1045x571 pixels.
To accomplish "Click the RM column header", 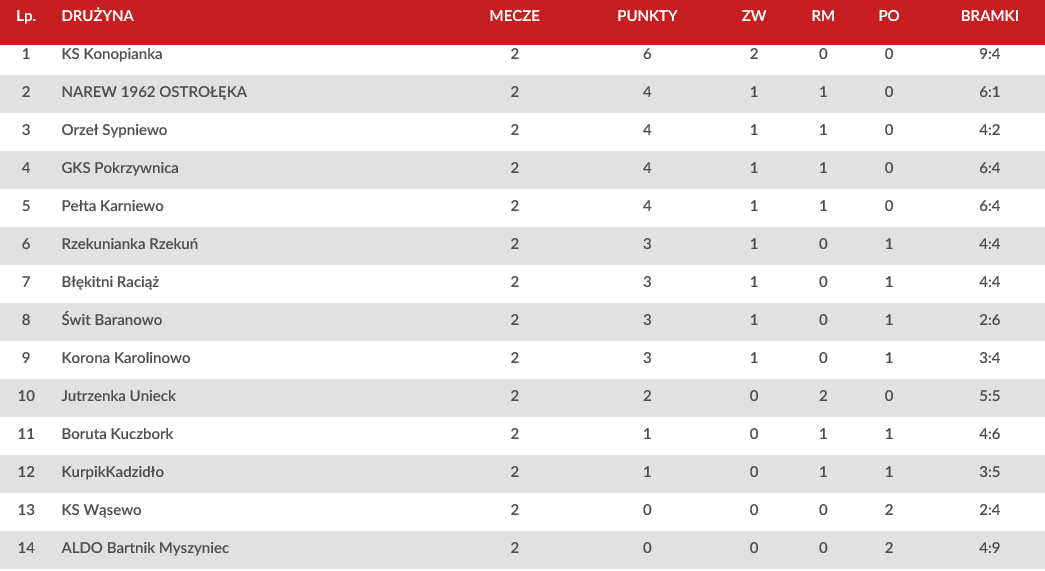I will point(823,16).
